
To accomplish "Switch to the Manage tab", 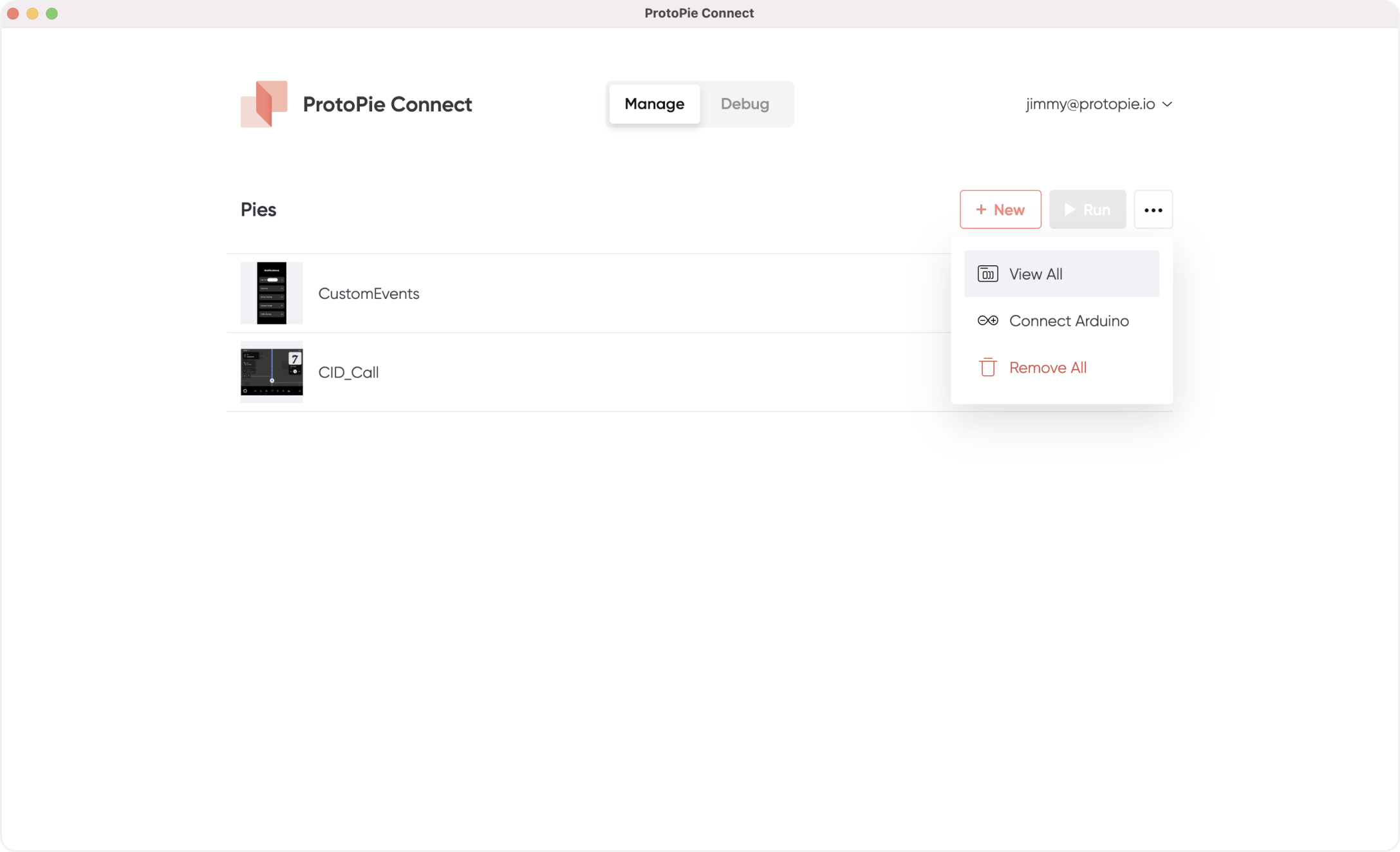I will (x=654, y=104).
